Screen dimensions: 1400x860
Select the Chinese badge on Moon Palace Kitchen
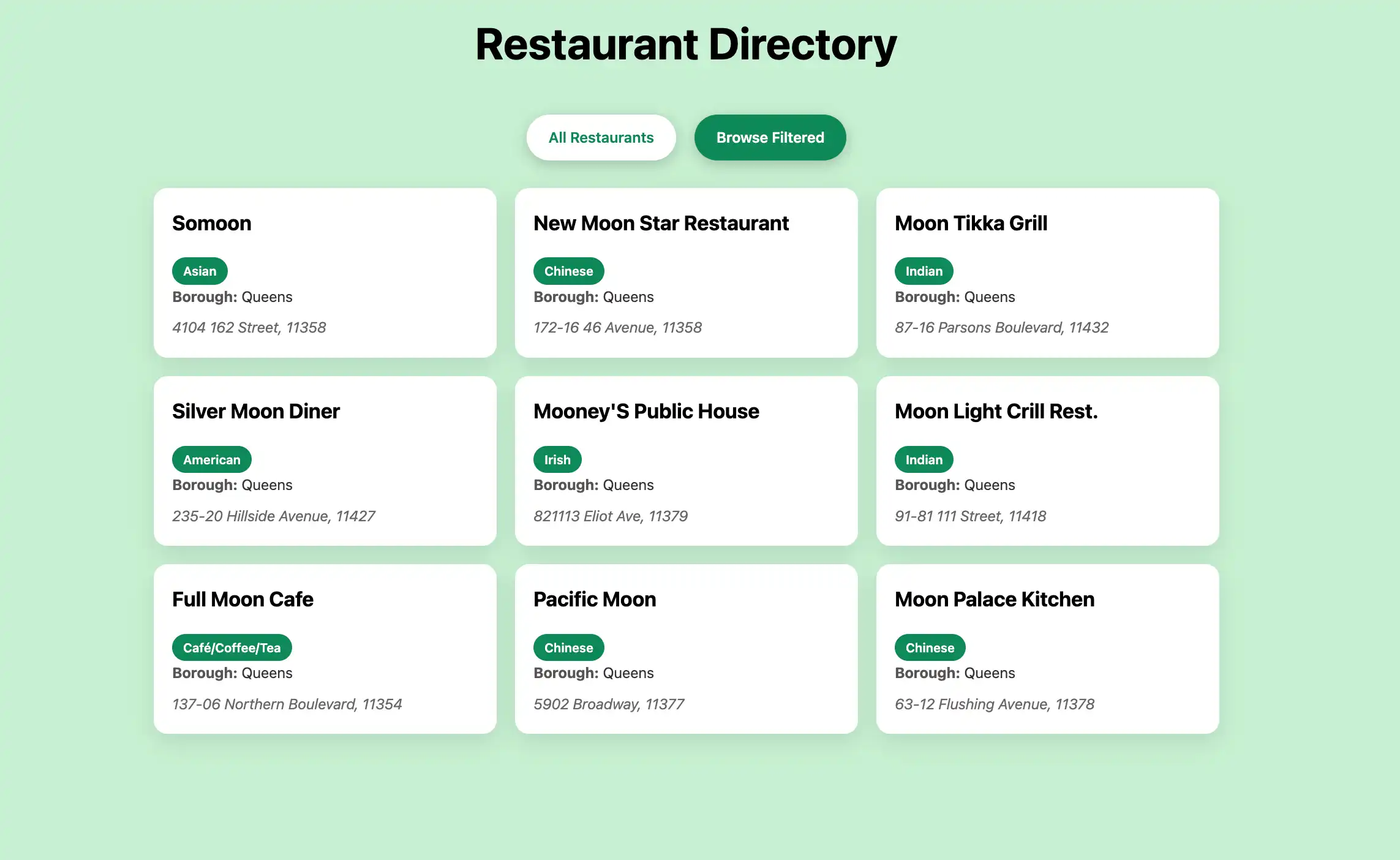[x=930, y=647]
